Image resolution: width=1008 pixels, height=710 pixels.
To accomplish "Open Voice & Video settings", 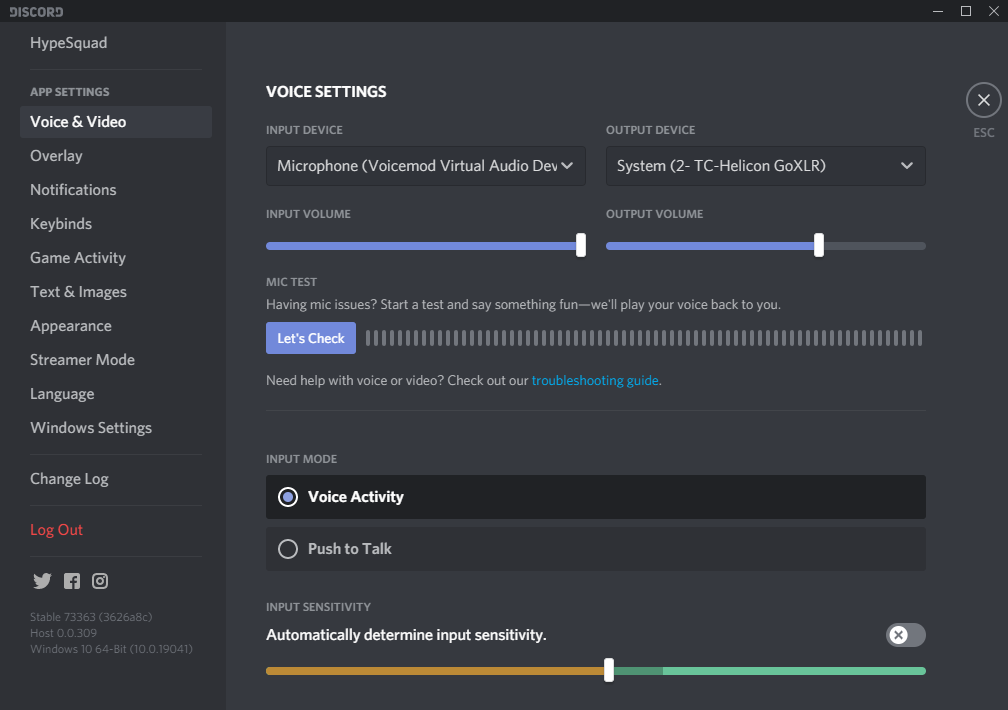I will (116, 122).
